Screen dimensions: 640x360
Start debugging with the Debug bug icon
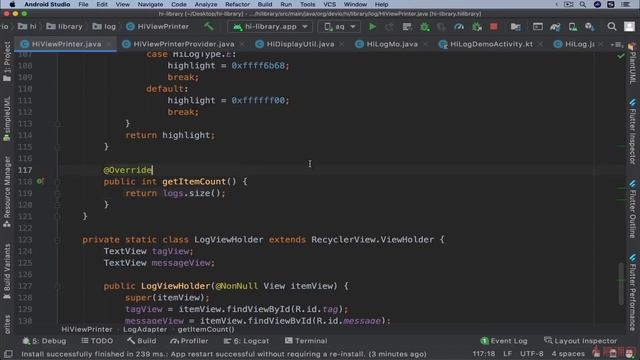click(x=424, y=27)
